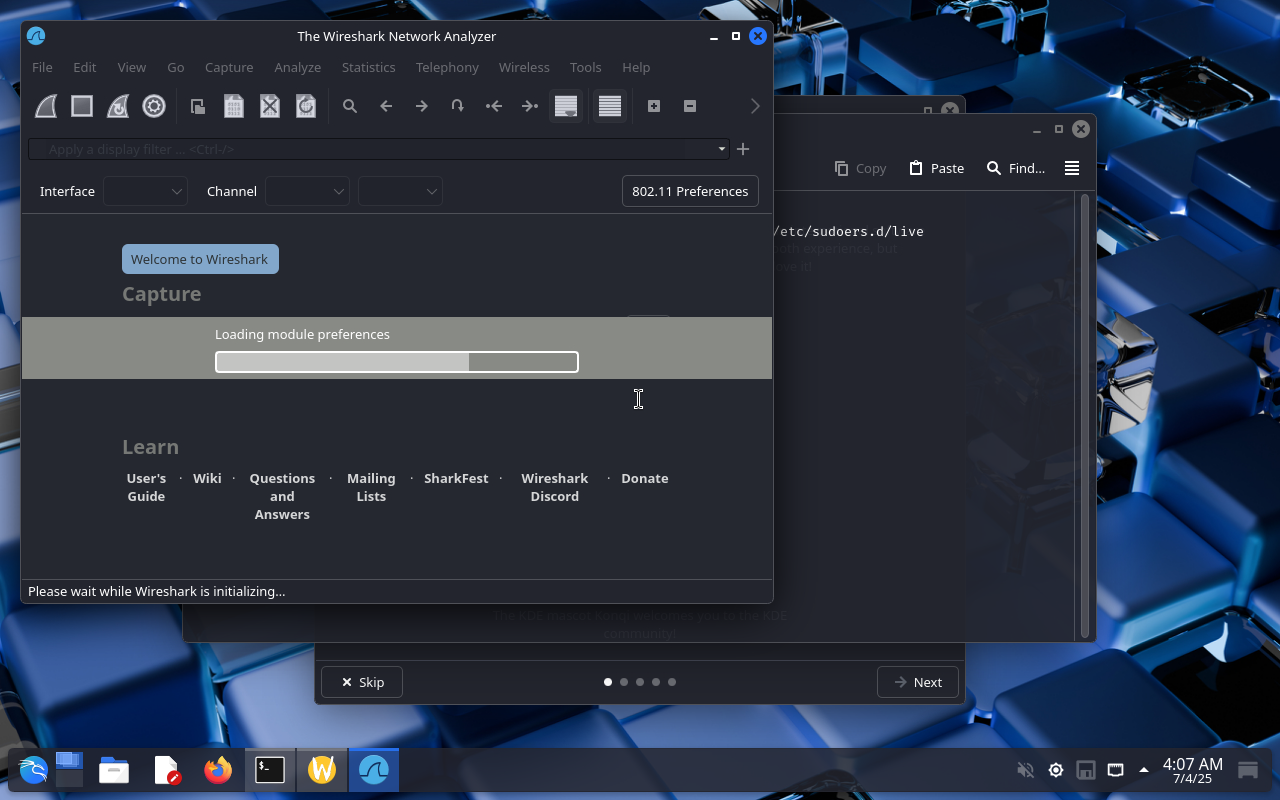Screen dimensions: 1280x800
Task: Open the Statistics menu
Action: pyautogui.click(x=369, y=67)
